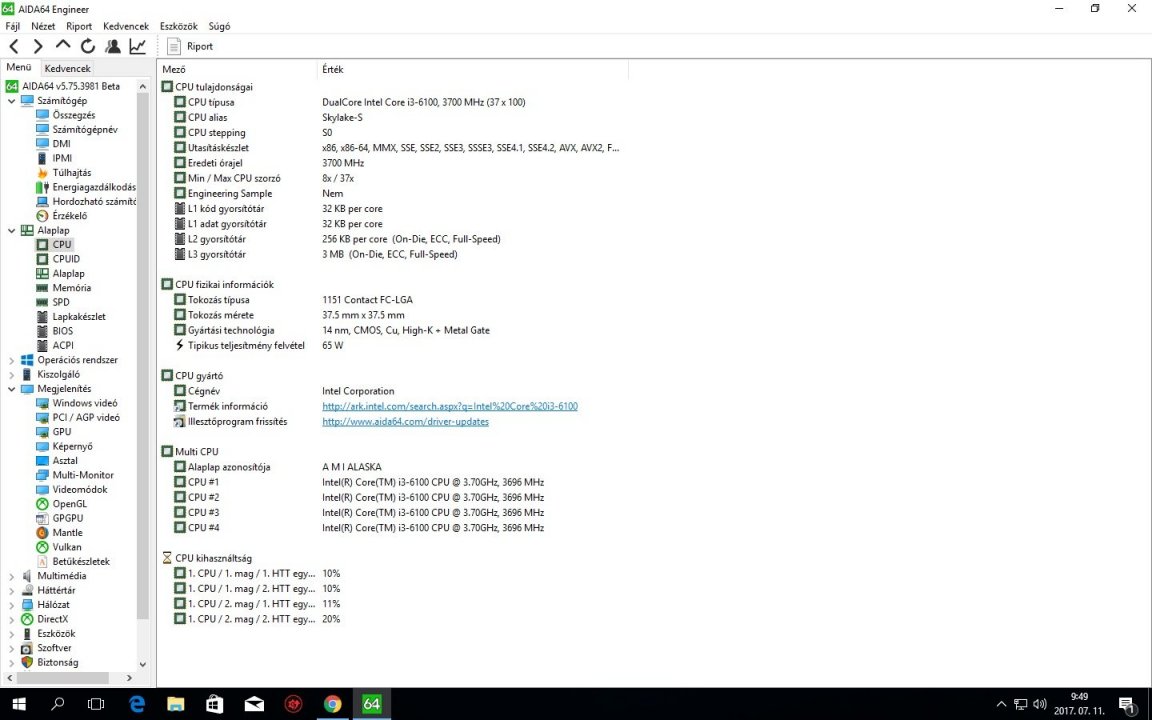The image size is (1152, 720).
Task: Collapse the Alaplap parent tree node
Action: (12, 230)
